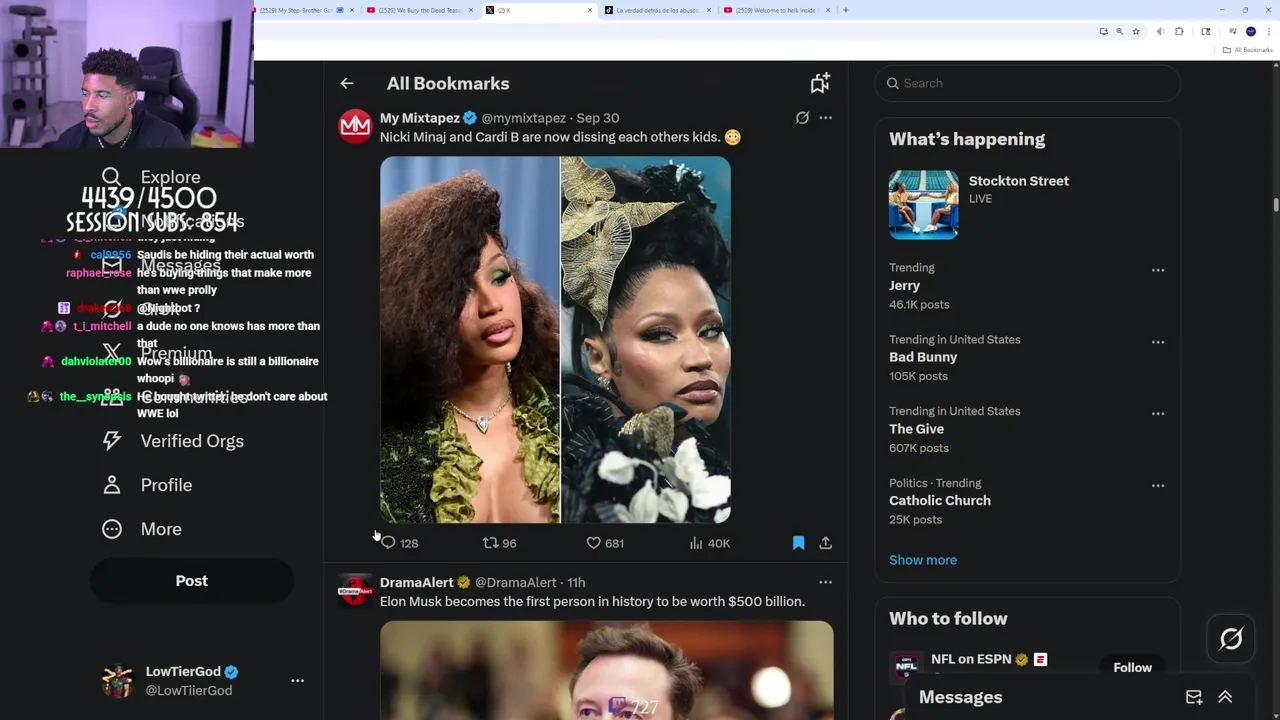The image size is (1280, 720).
Task: Click the browser zoom magnifier icon
Action: [1119, 32]
